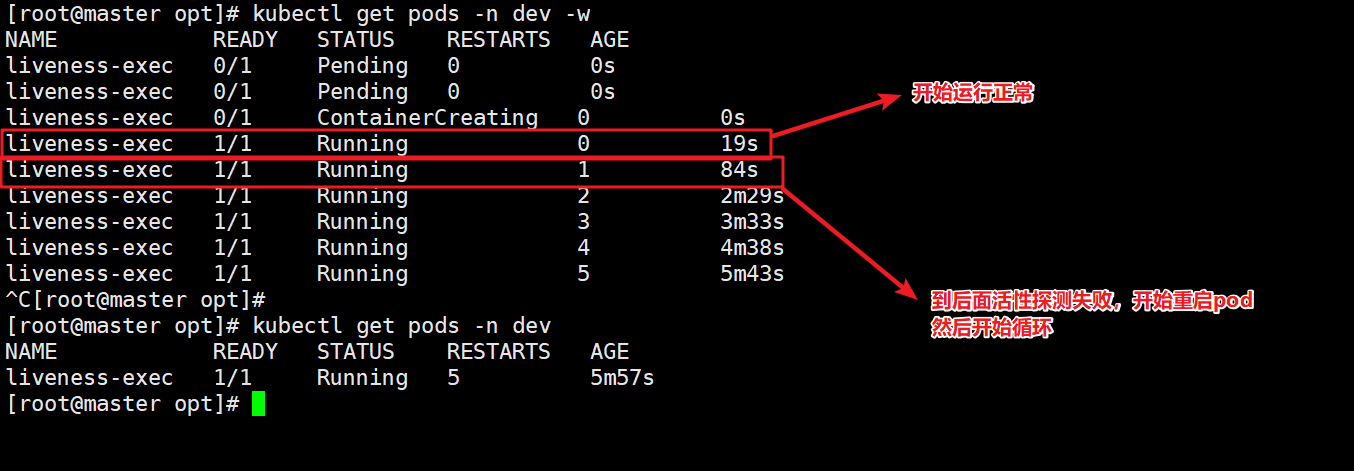Click "liveness-exec" in the 5m57s row

click(x=89, y=378)
